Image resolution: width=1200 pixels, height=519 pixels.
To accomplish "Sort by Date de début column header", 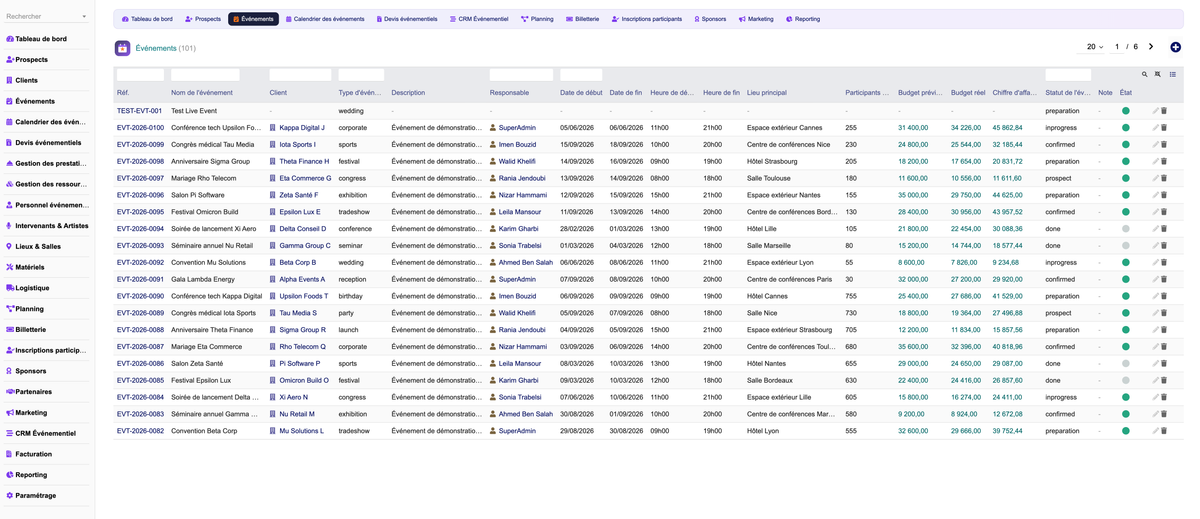I will [581, 93].
